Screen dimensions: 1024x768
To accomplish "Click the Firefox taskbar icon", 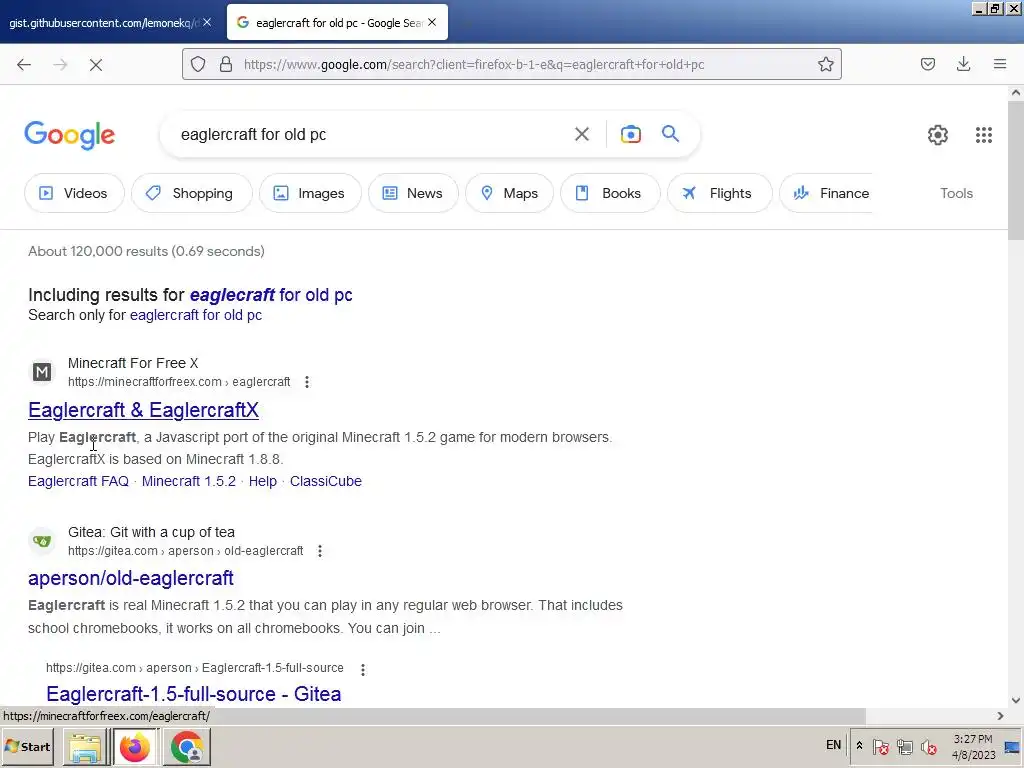I will click(x=136, y=747).
